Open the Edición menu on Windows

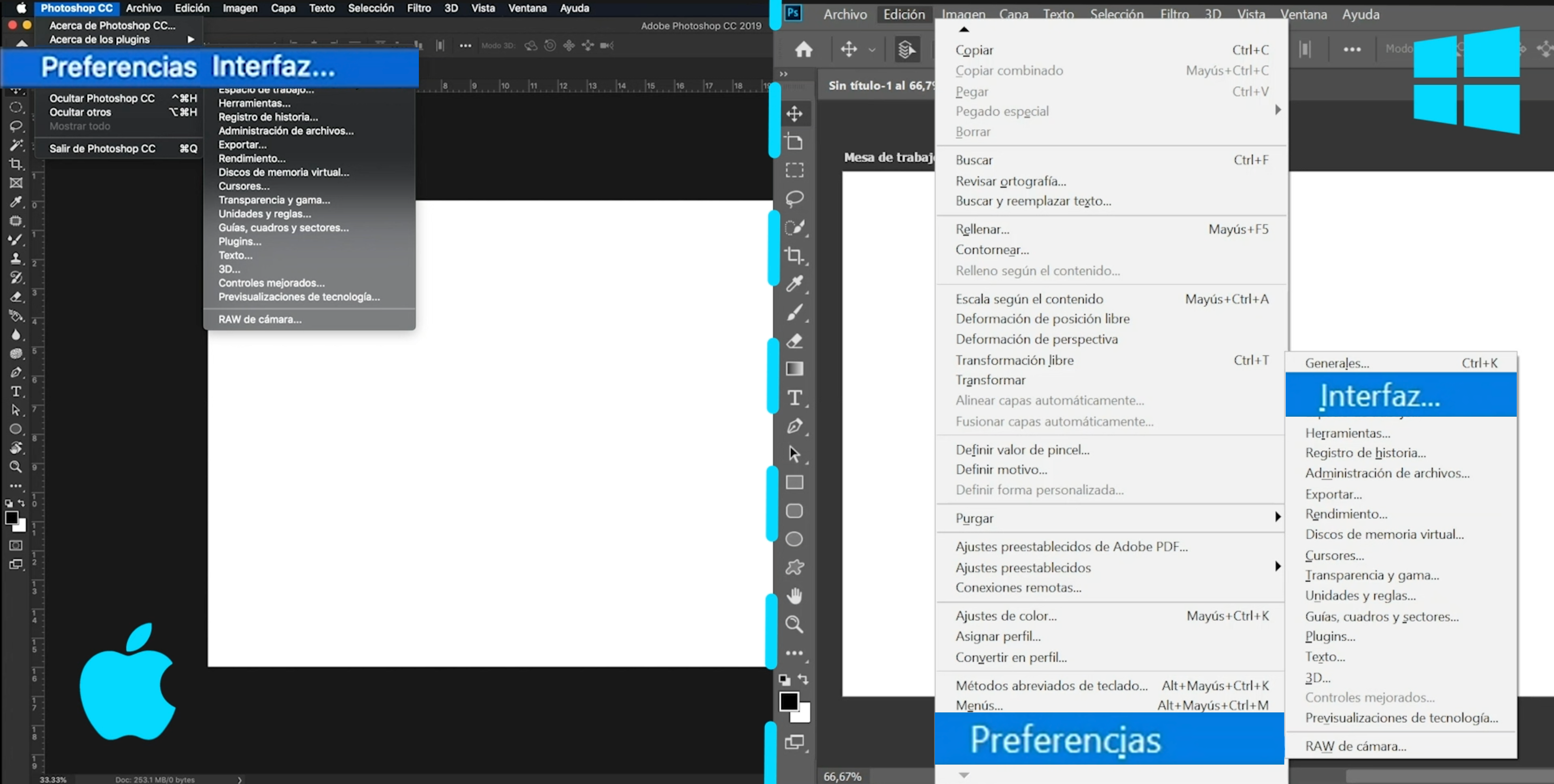pyautogui.click(x=904, y=14)
